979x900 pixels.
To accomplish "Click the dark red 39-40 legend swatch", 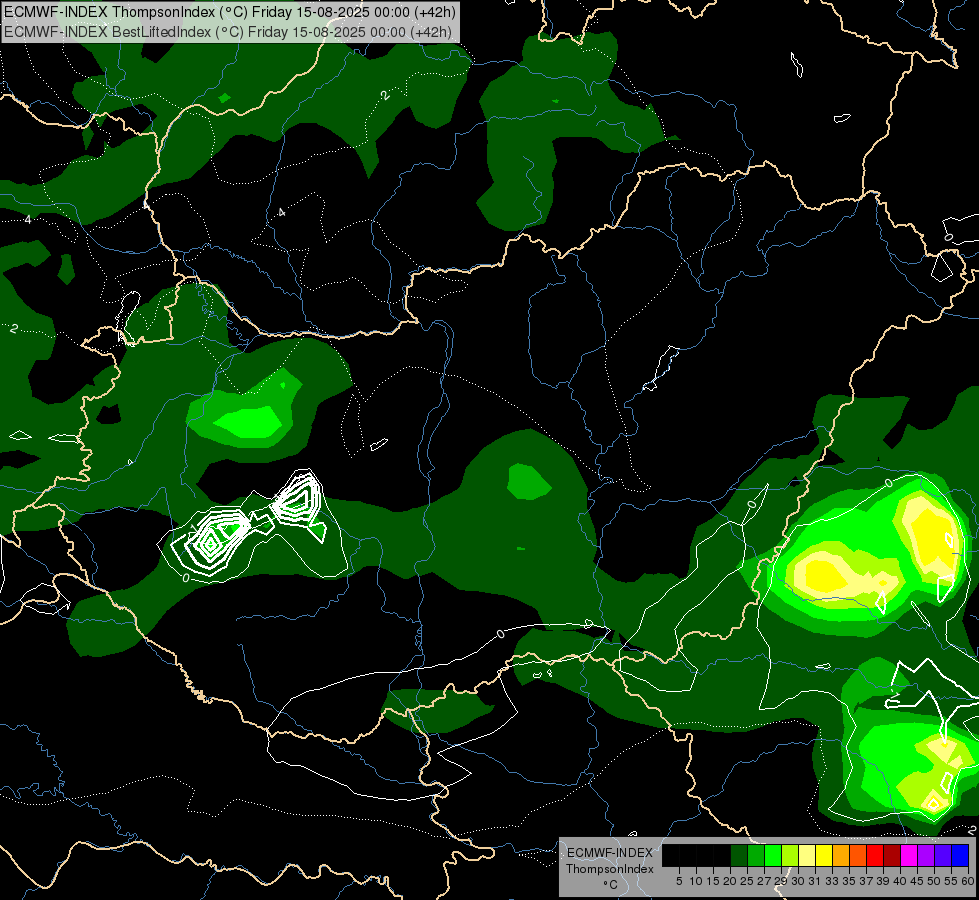I will click(892, 855).
